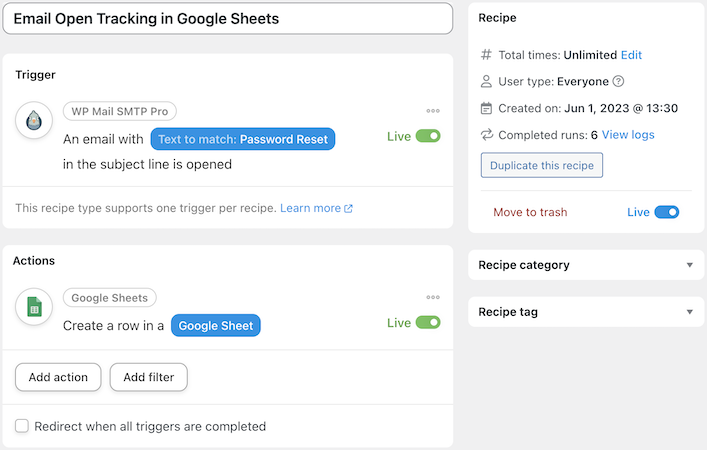Screen dimensions: 707x450
Task: Click the Trigger section heading
Action: click(35, 75)
